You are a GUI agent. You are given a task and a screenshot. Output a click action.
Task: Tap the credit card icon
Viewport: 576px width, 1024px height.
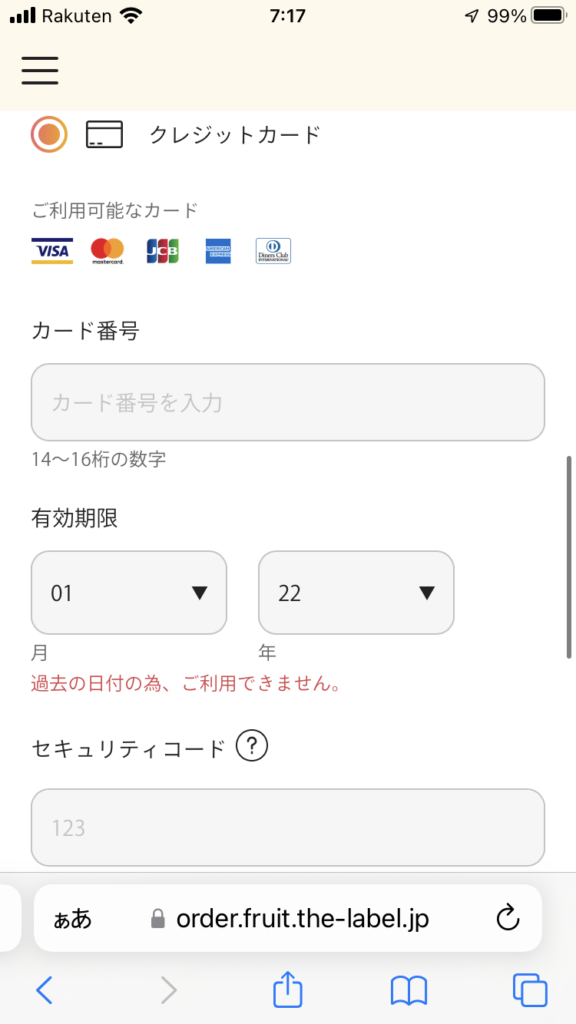click(104, 135)
